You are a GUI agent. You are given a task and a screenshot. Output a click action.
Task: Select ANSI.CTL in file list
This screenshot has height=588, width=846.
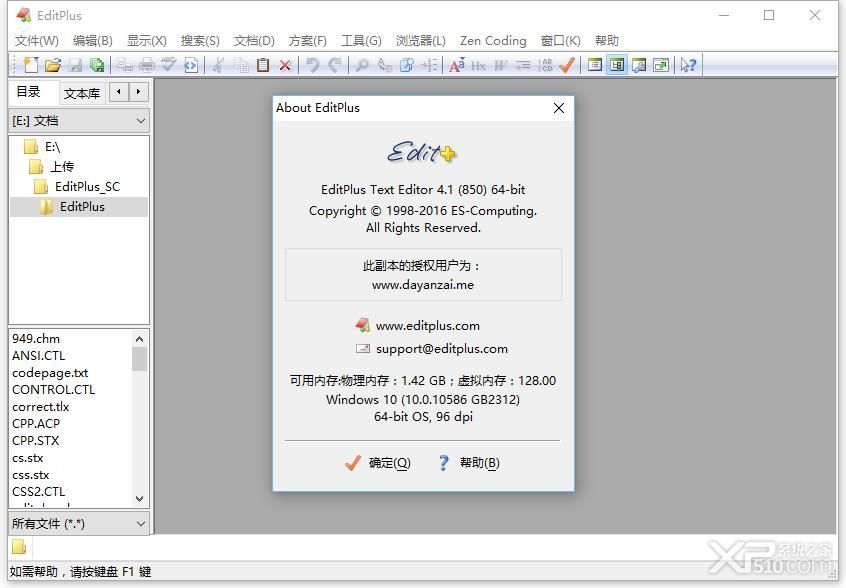(38, 356)
